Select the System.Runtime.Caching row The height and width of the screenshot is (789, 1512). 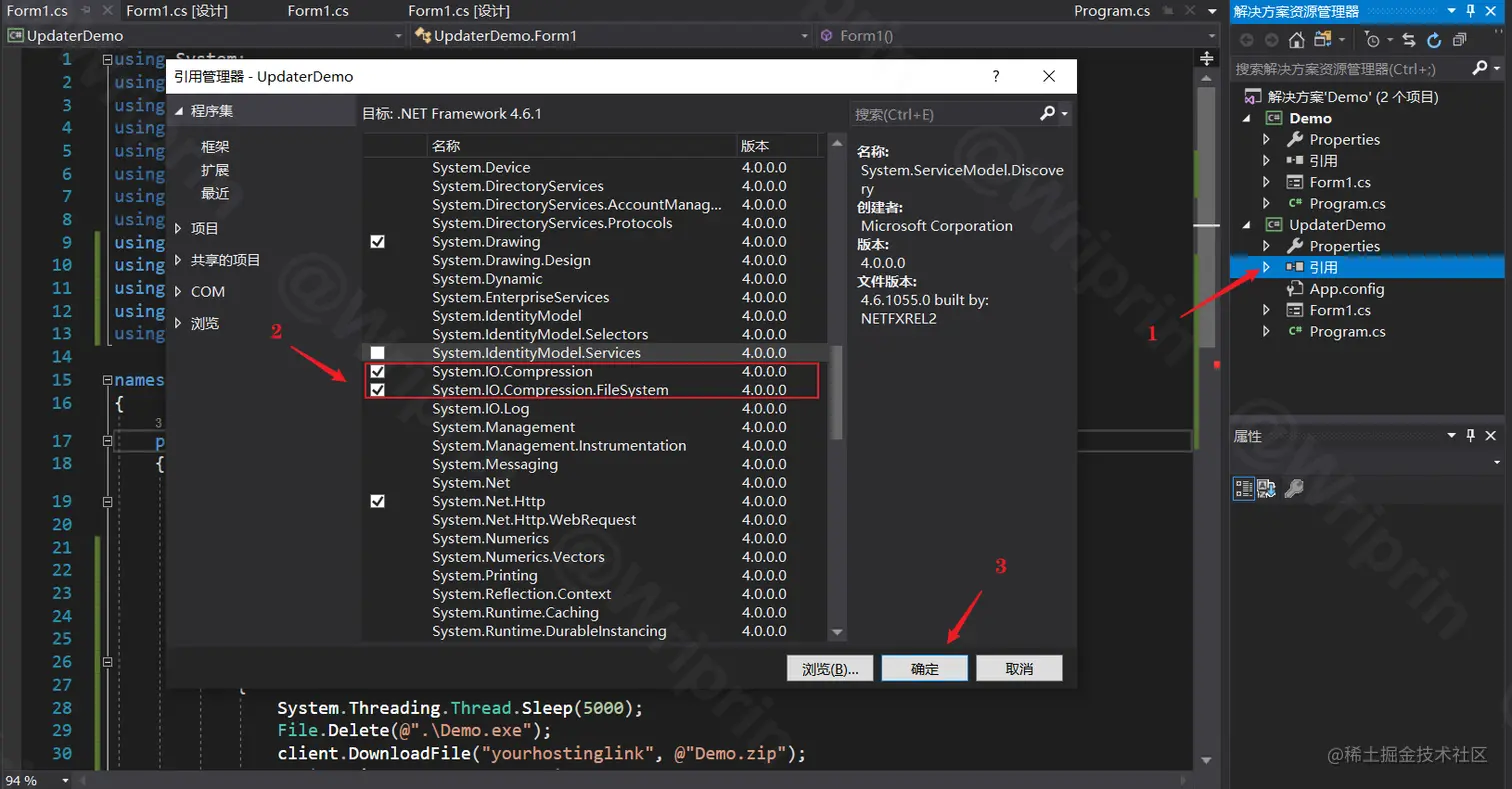(x=595, y=612)
